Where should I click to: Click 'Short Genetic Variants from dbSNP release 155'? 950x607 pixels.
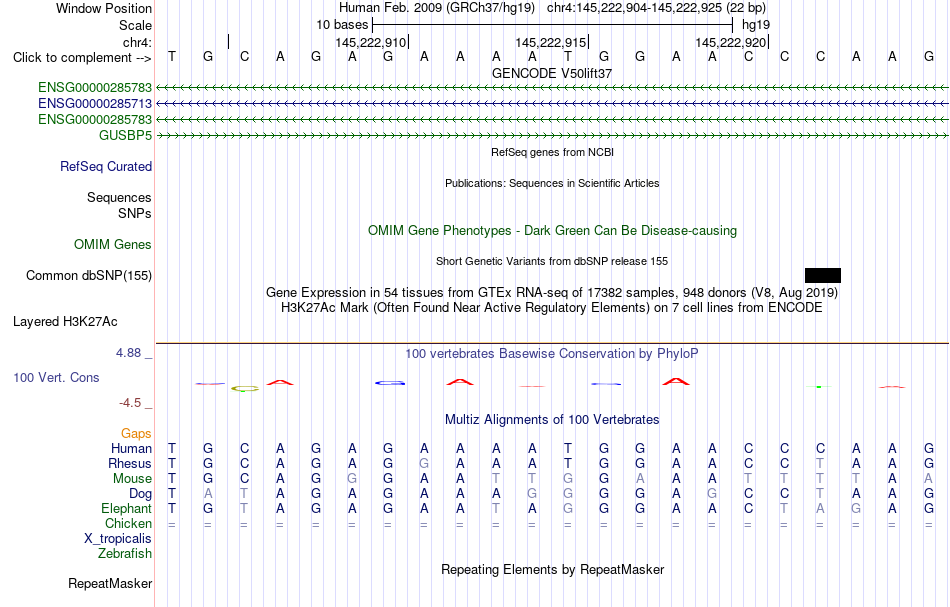click(x=552, y=261)
